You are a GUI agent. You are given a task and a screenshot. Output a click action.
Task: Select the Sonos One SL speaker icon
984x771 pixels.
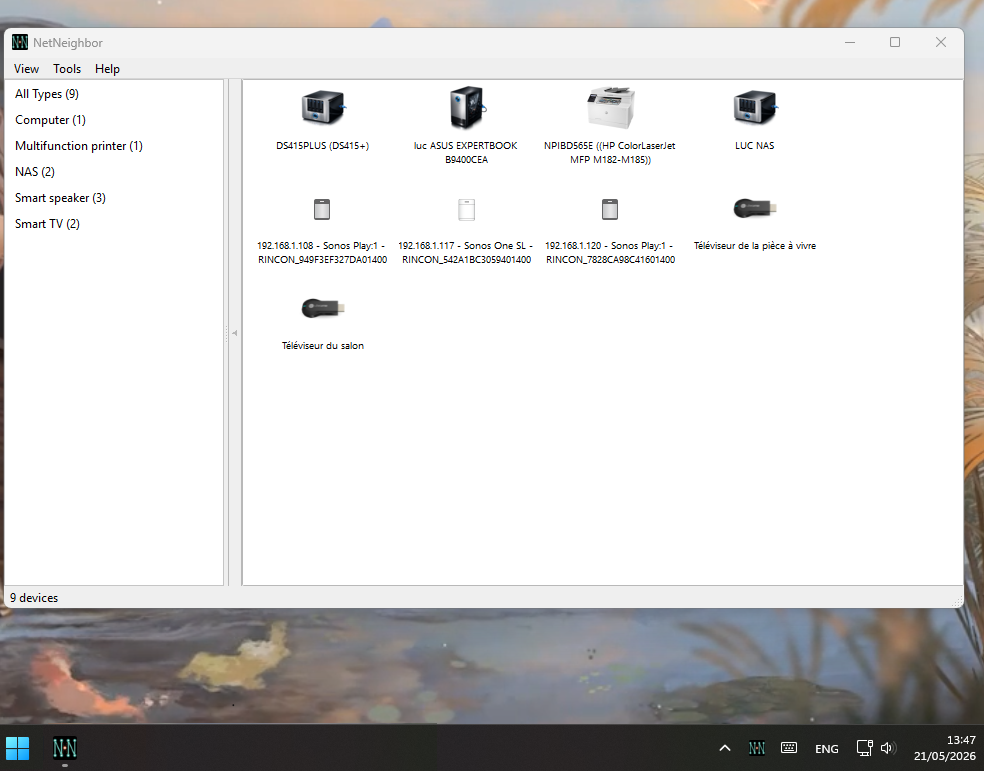click(x=466, y=209)
